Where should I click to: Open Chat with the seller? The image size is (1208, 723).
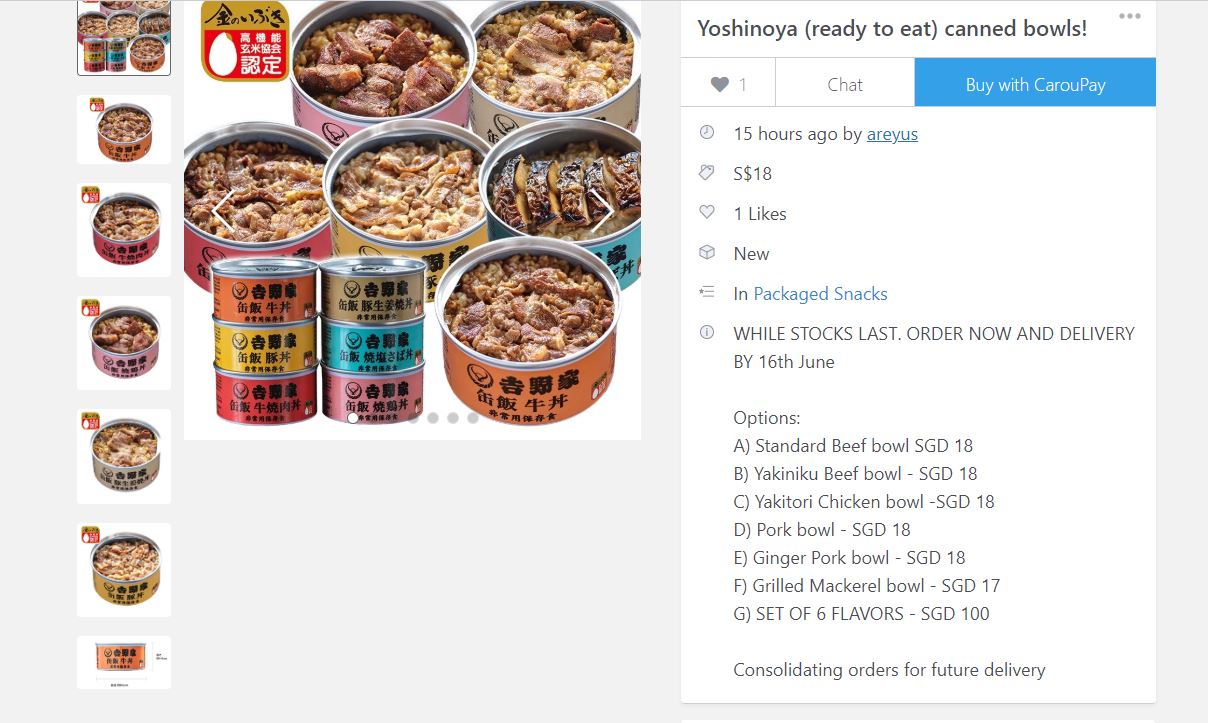pos(845,84)
